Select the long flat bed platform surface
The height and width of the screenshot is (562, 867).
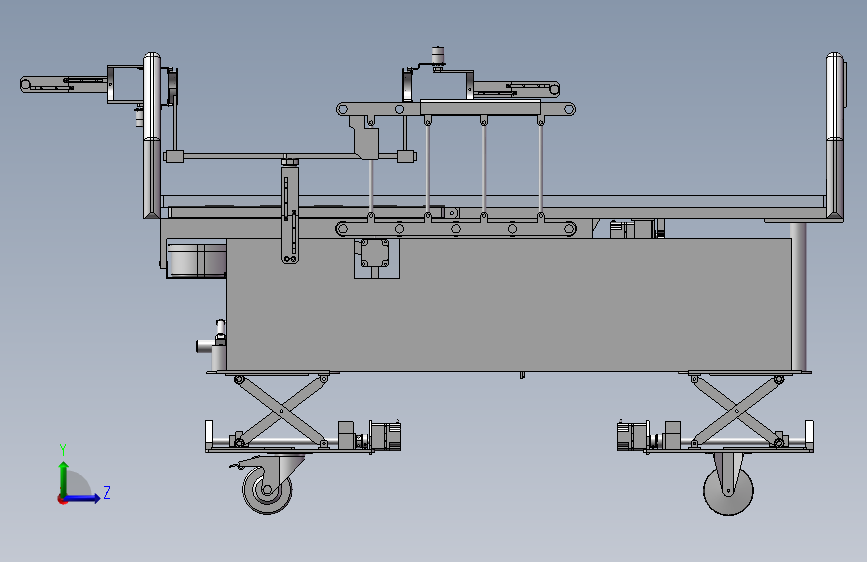[494, 201]
